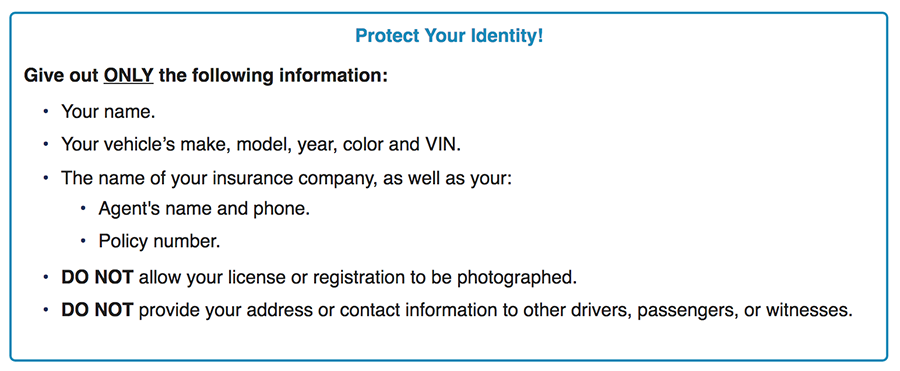Click the 'Policy number.' sub-item
This screenshot has height=371, width=900.
(160, 241)
